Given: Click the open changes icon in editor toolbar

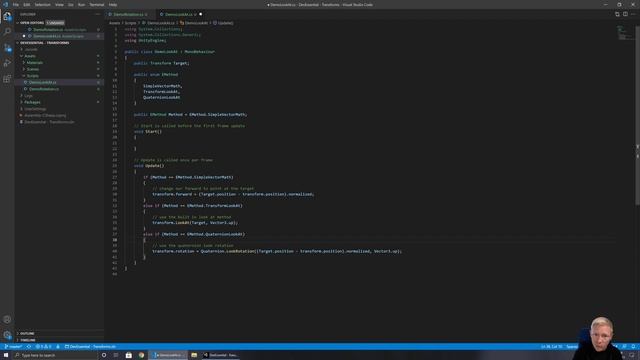Looking at the screenshot, I should pyautogui.click(x=617, y=14).
